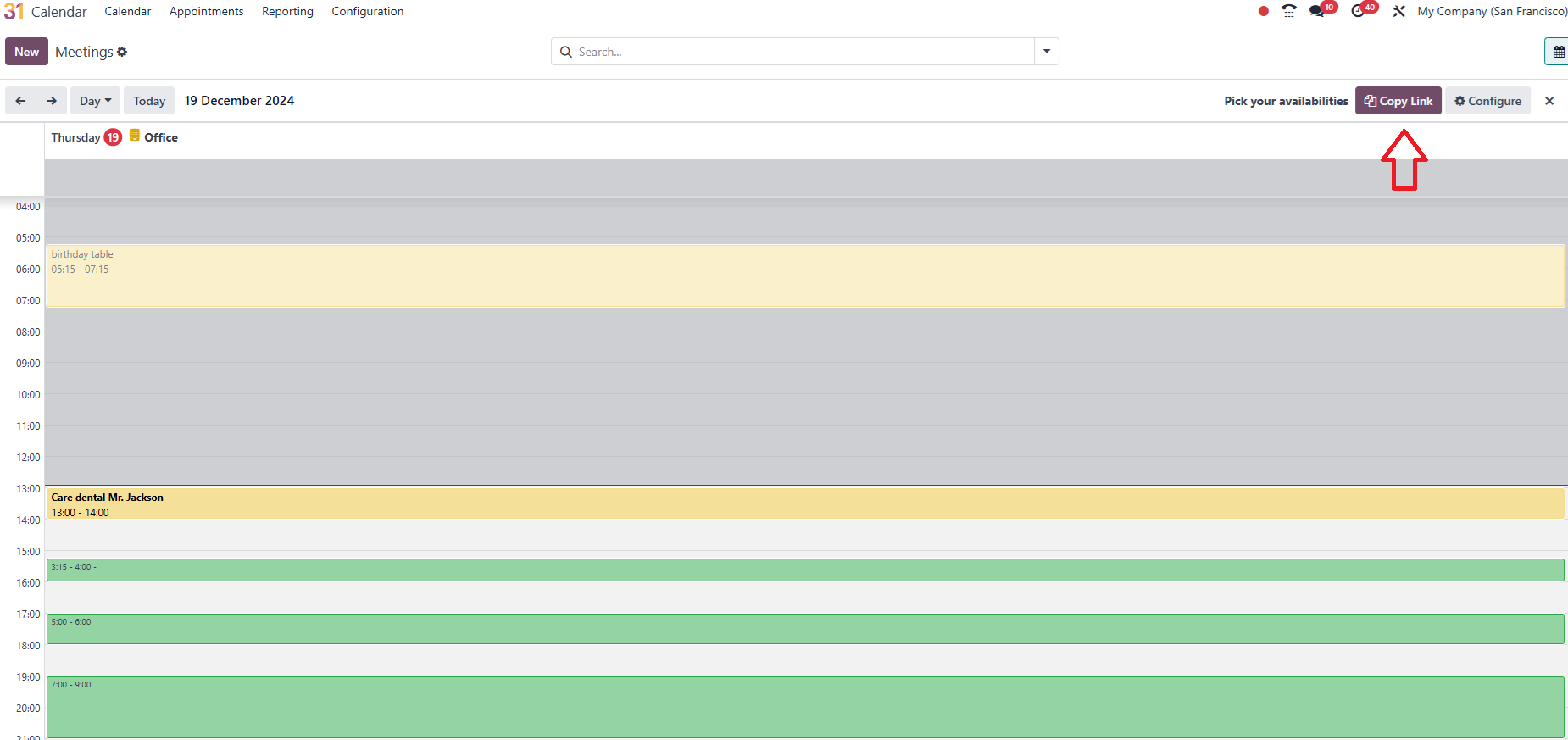Viewport: 1568px width, 740px height.
Task: Click the Meetings breadcrumb title
Action: pyautogui.click(x=84, y=52)
